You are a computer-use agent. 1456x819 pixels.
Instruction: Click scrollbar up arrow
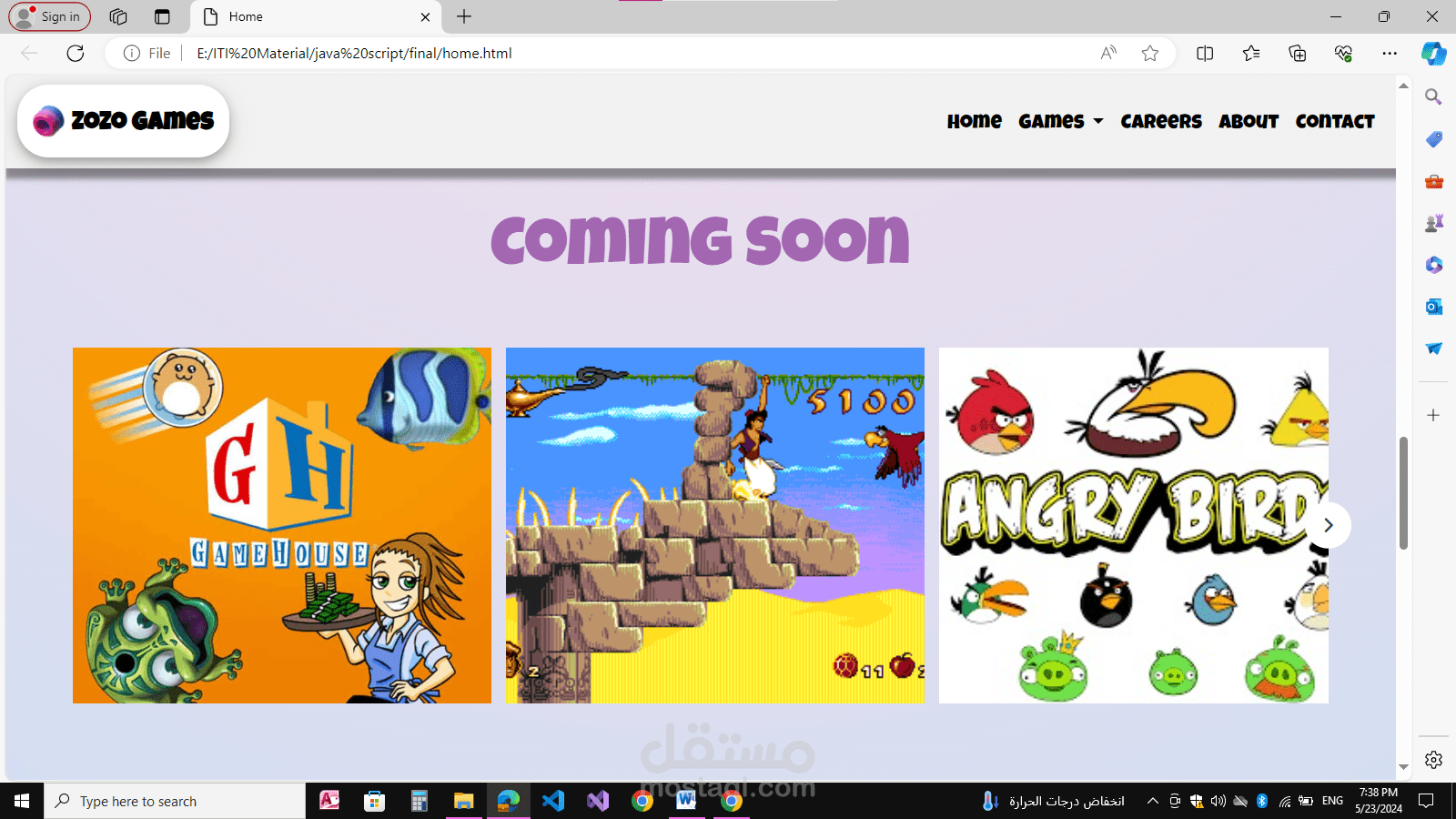1403,86
